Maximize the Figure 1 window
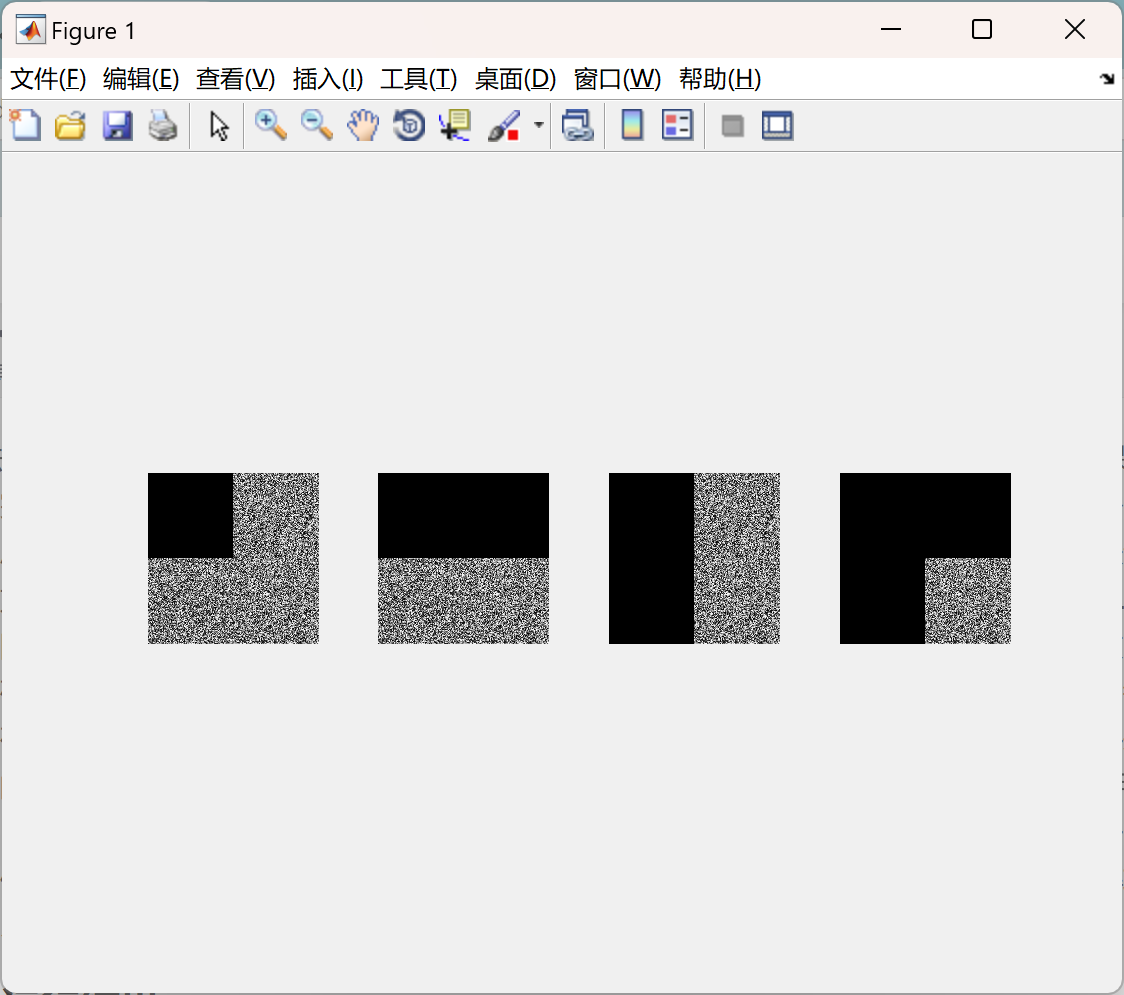Screen dimensions: 1124x995 click(981, 29)
